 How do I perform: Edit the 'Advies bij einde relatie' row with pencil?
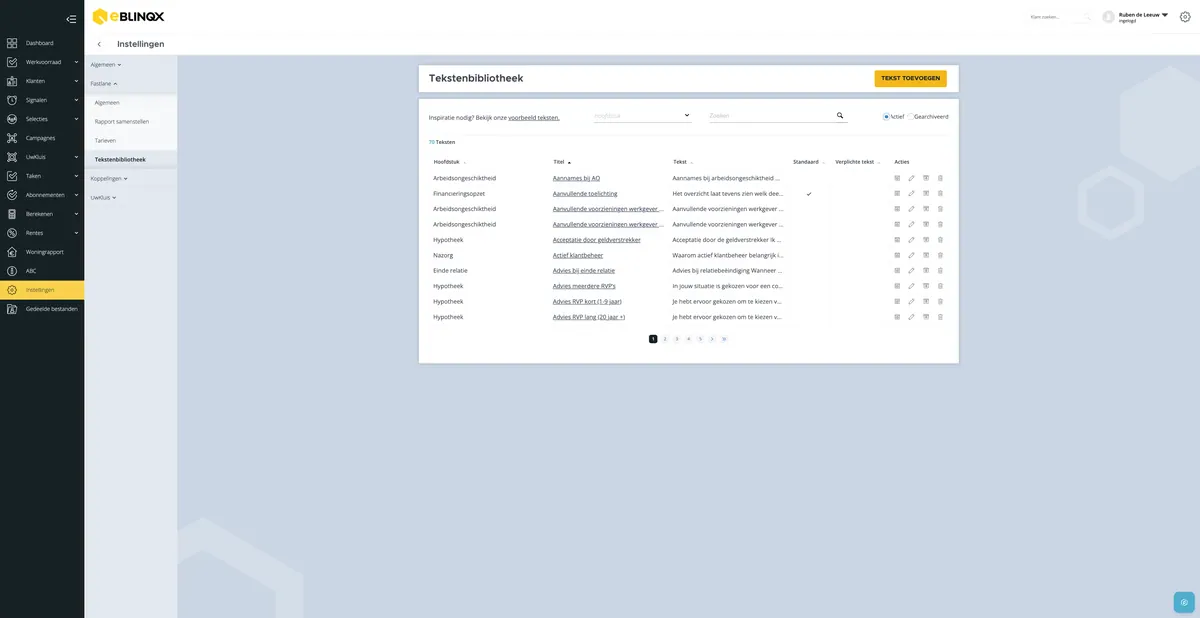click(x=911, y=271)
